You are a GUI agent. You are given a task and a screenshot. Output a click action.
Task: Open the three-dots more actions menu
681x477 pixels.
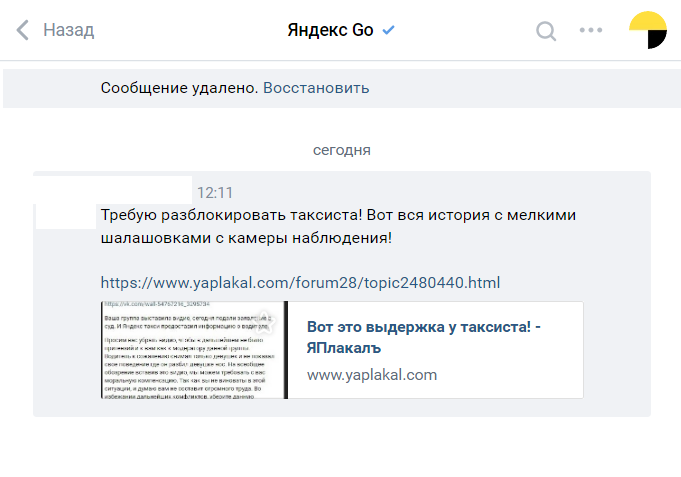click(591, 30)
